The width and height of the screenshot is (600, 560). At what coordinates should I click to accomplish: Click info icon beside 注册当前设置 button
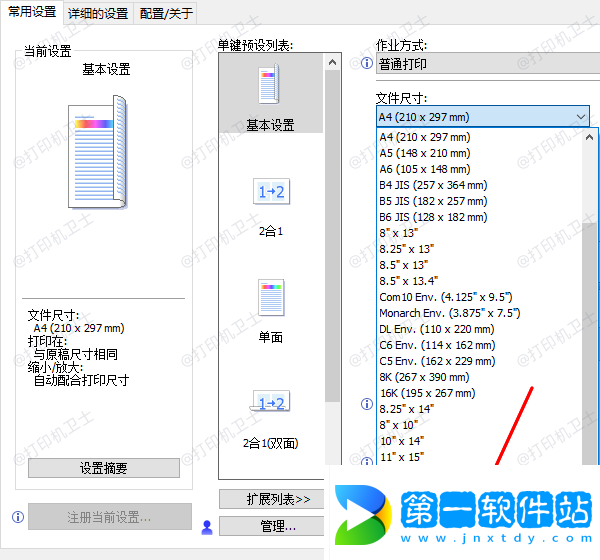tap(18, 517)
